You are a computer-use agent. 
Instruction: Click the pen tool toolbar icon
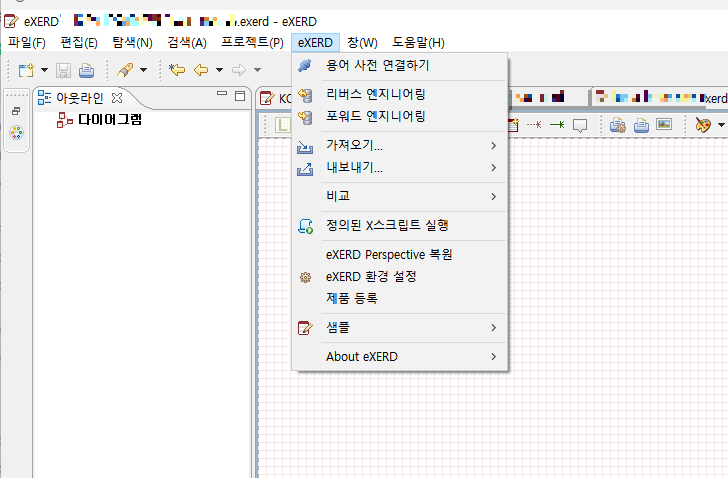[x=125, y=70]
